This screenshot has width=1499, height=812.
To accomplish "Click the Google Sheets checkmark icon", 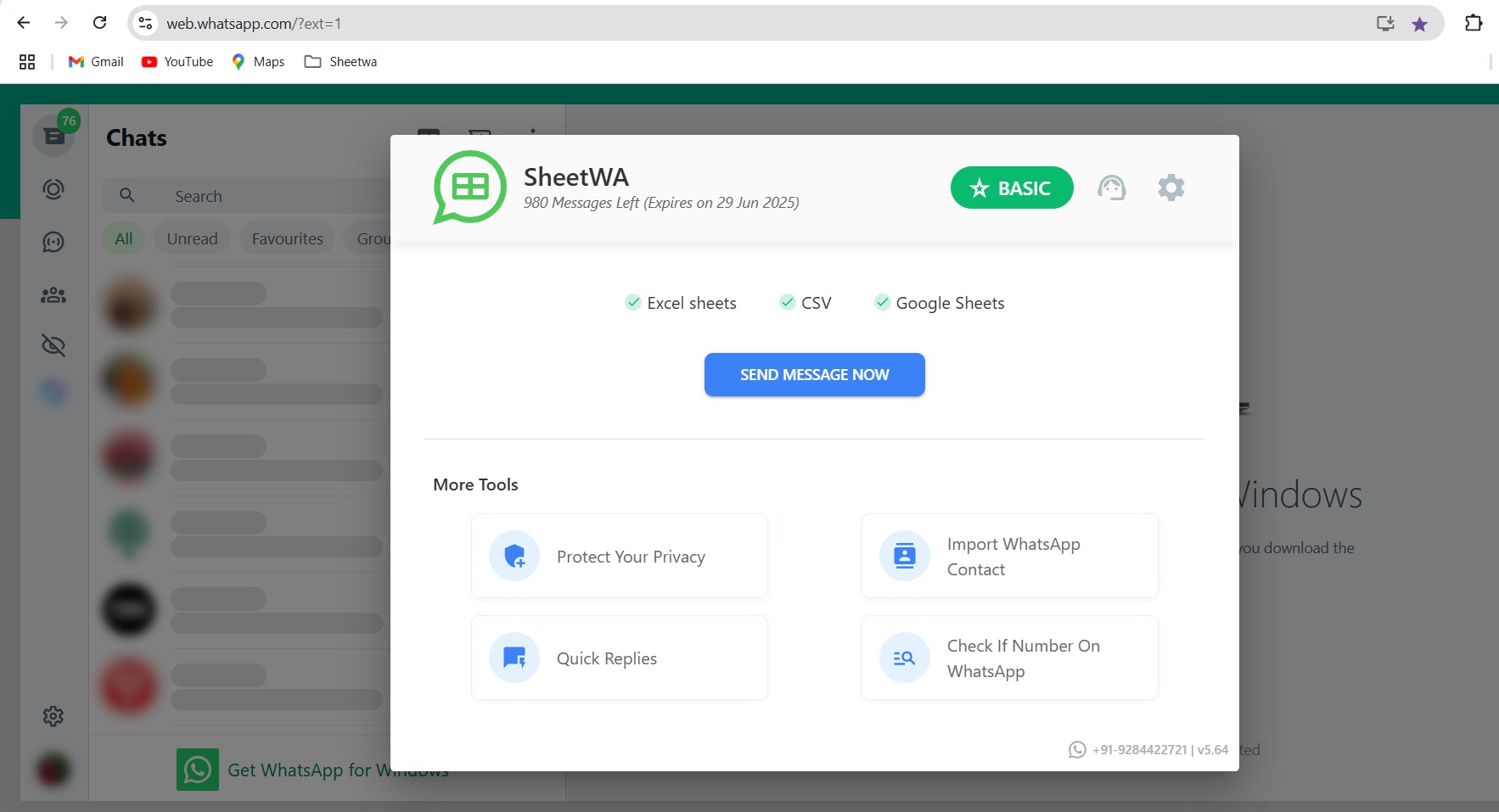I will coord(883,302).
